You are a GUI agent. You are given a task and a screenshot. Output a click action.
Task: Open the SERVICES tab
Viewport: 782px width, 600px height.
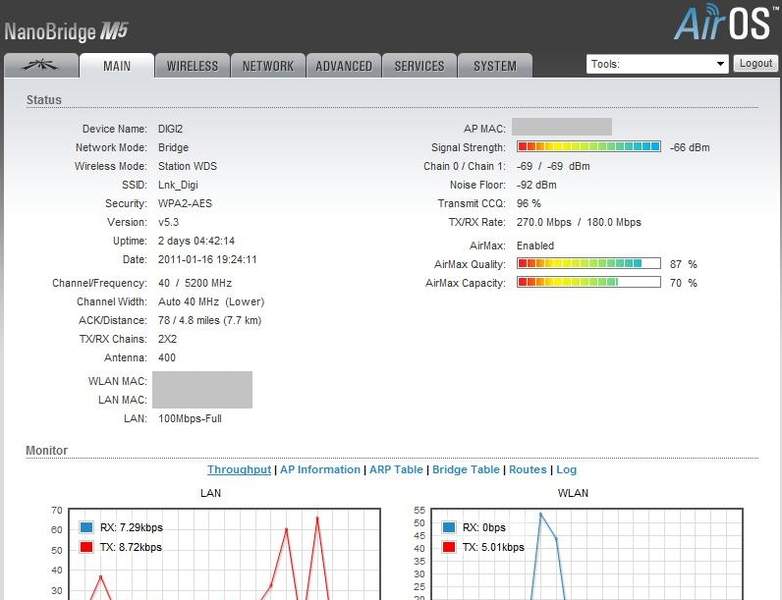[419, 65]
